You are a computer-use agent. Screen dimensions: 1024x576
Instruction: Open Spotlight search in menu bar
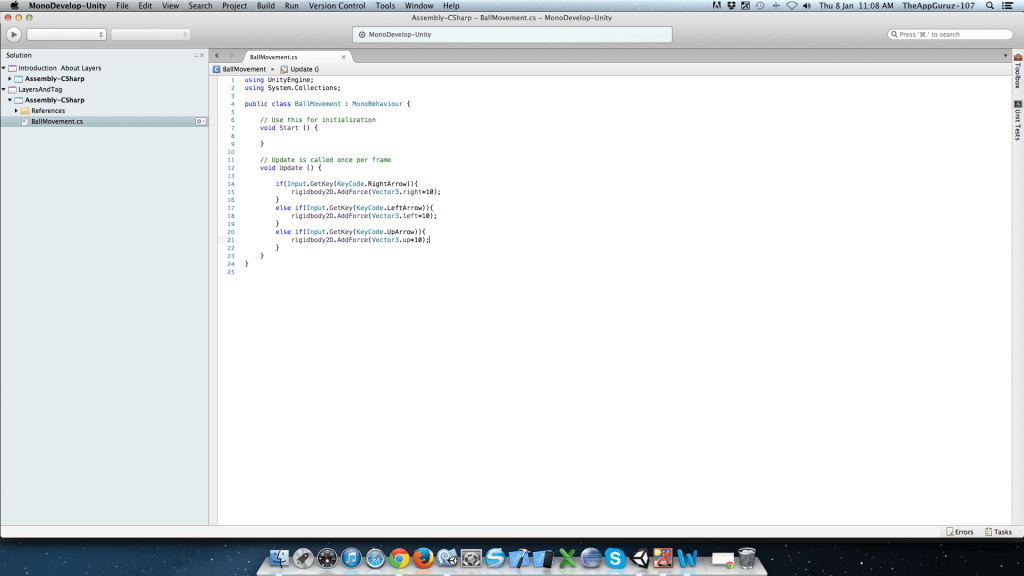[x=990, y=6]
